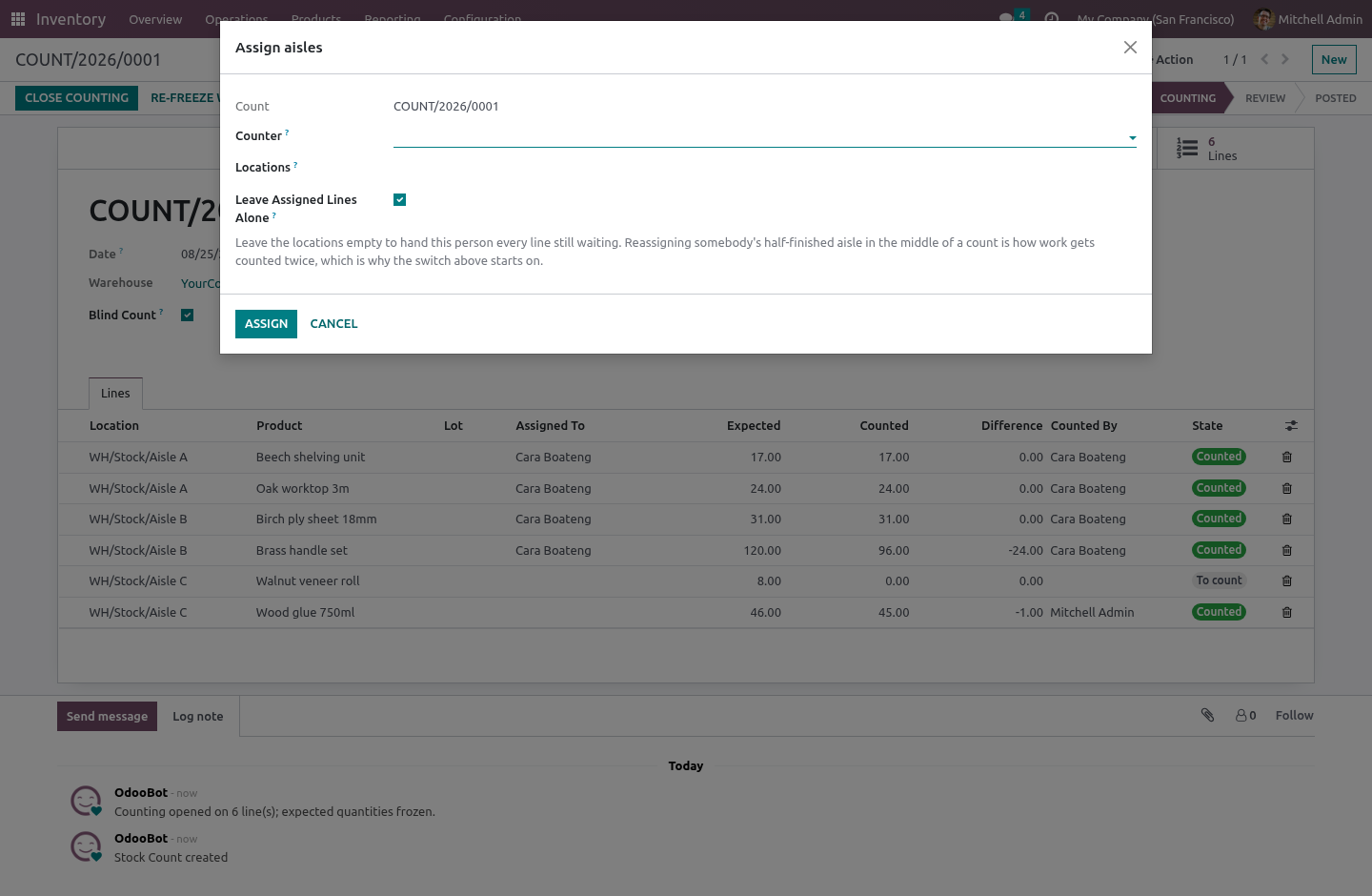Delete the Walnut veneer roll line
Screen dimensions: 1372x896
tap(1287, 581)
